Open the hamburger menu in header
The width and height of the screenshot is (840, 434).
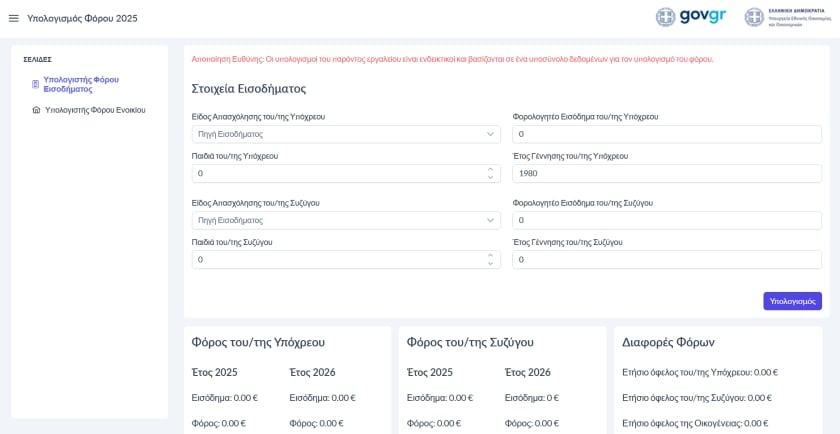click(x=14, y=18)
